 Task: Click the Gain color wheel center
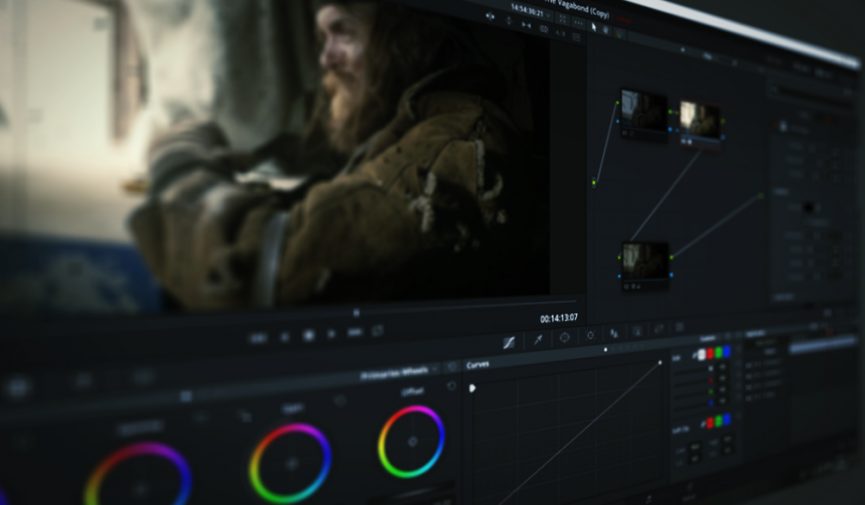click(291, 464)
